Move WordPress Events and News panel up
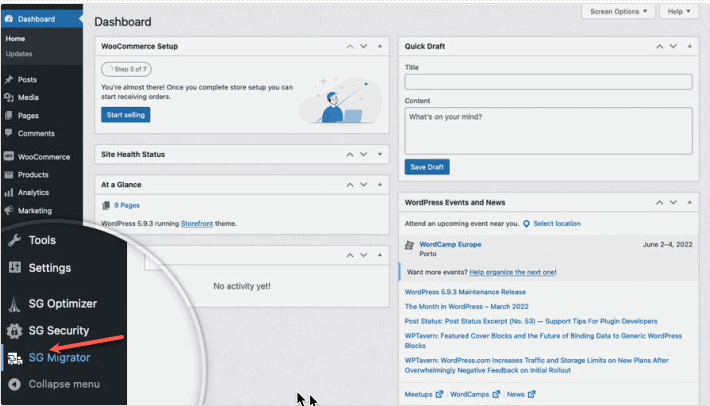 659,202
